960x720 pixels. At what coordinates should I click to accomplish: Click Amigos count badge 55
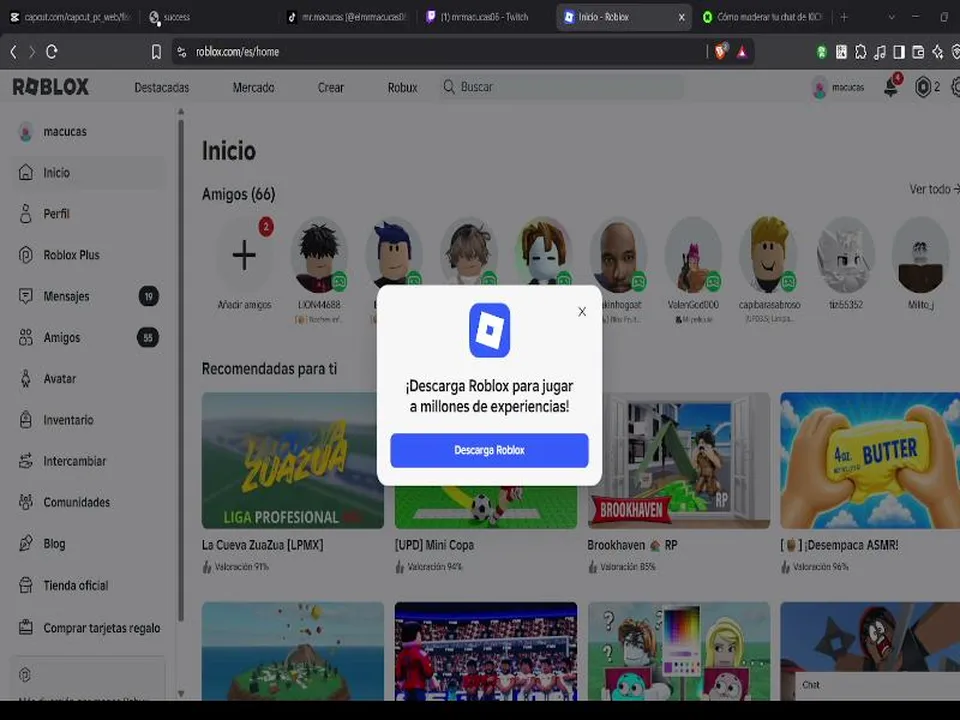tap(148, 337)
